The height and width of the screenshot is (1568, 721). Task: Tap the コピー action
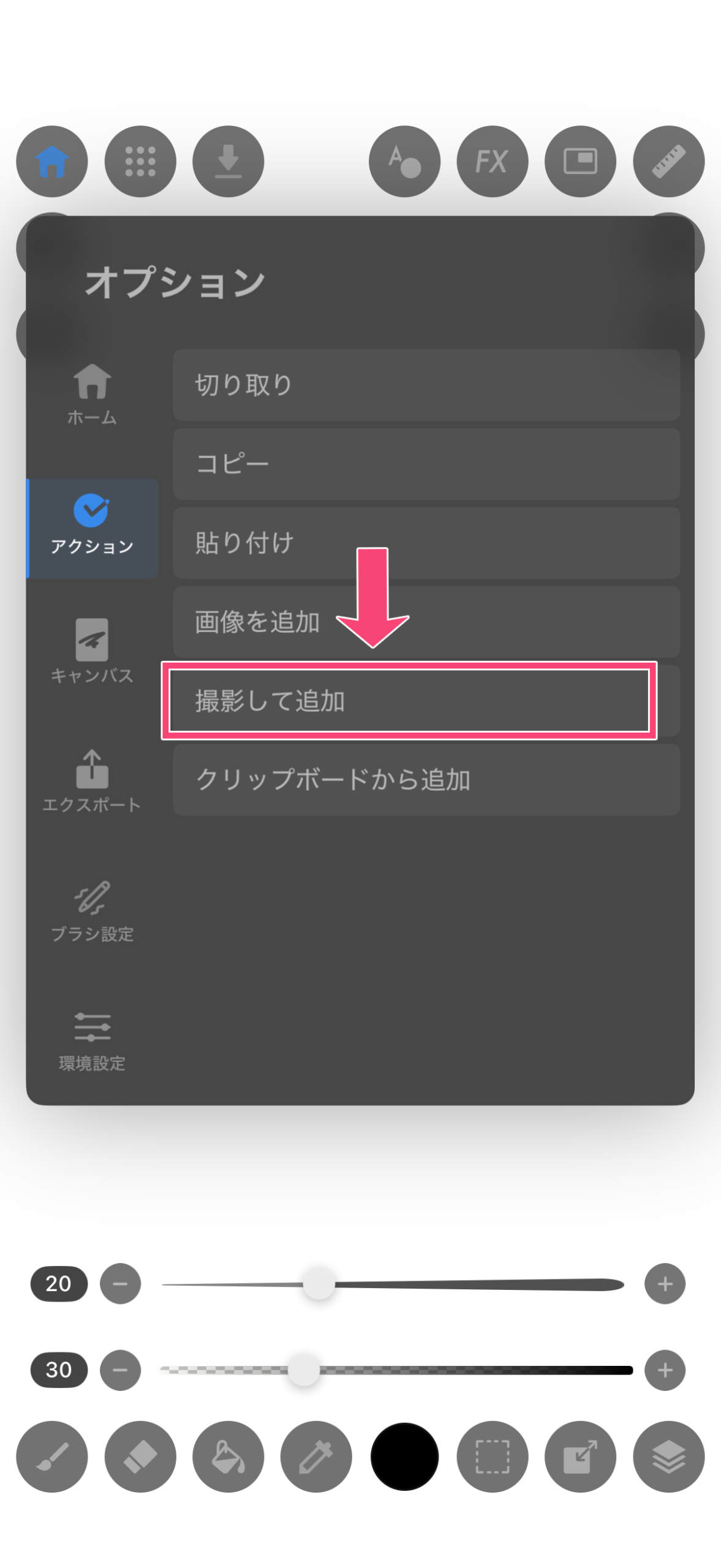[x=426, y=464]
